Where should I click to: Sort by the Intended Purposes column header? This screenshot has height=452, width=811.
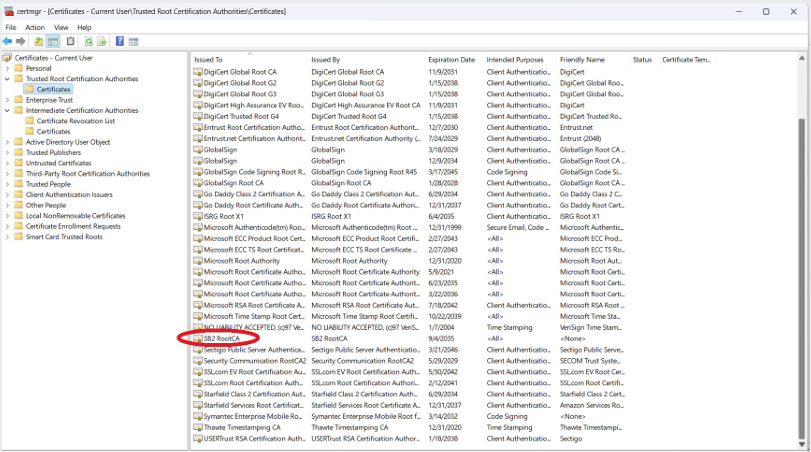click(x=519, y=59)
